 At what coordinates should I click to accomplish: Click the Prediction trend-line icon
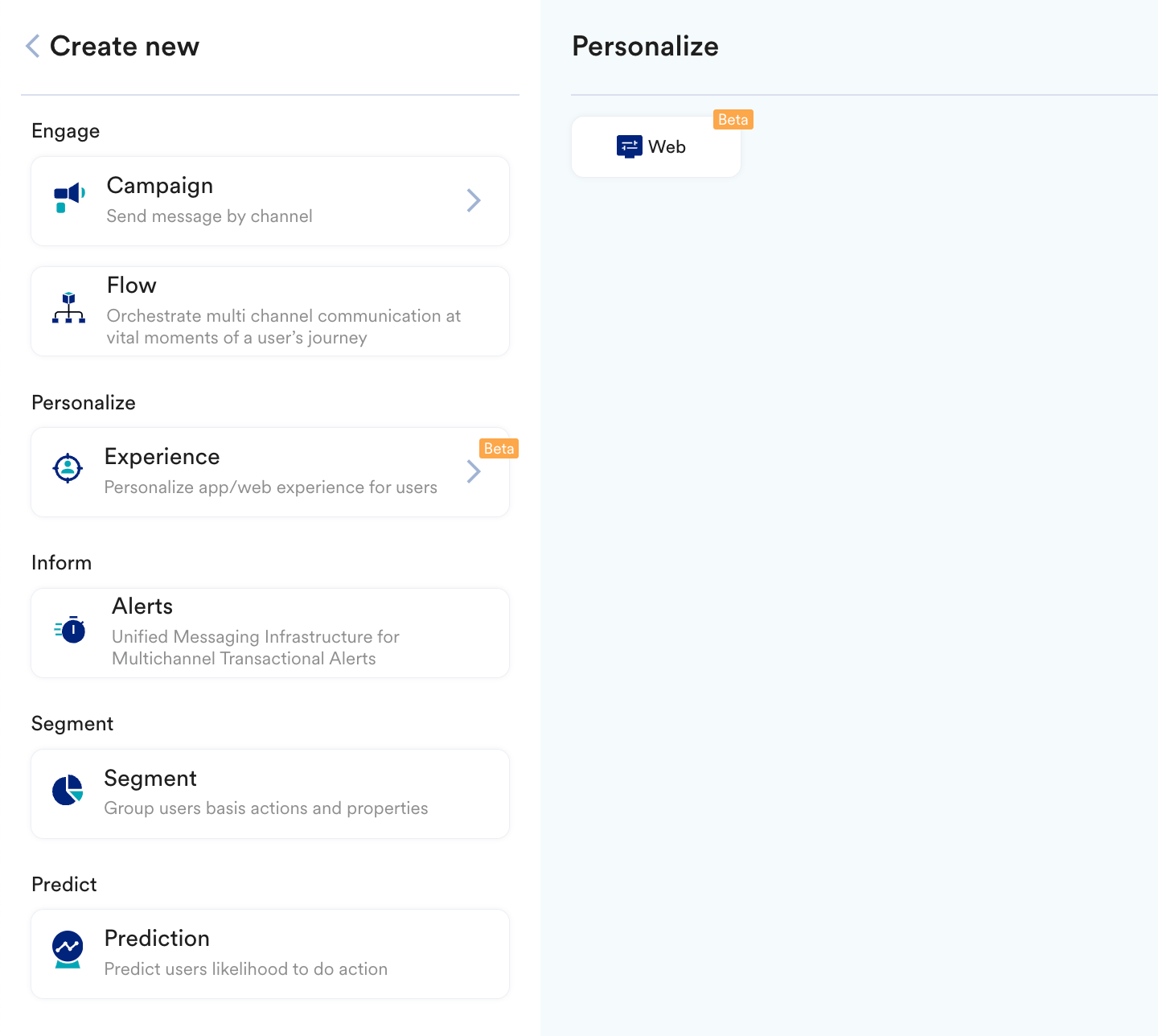68,949
